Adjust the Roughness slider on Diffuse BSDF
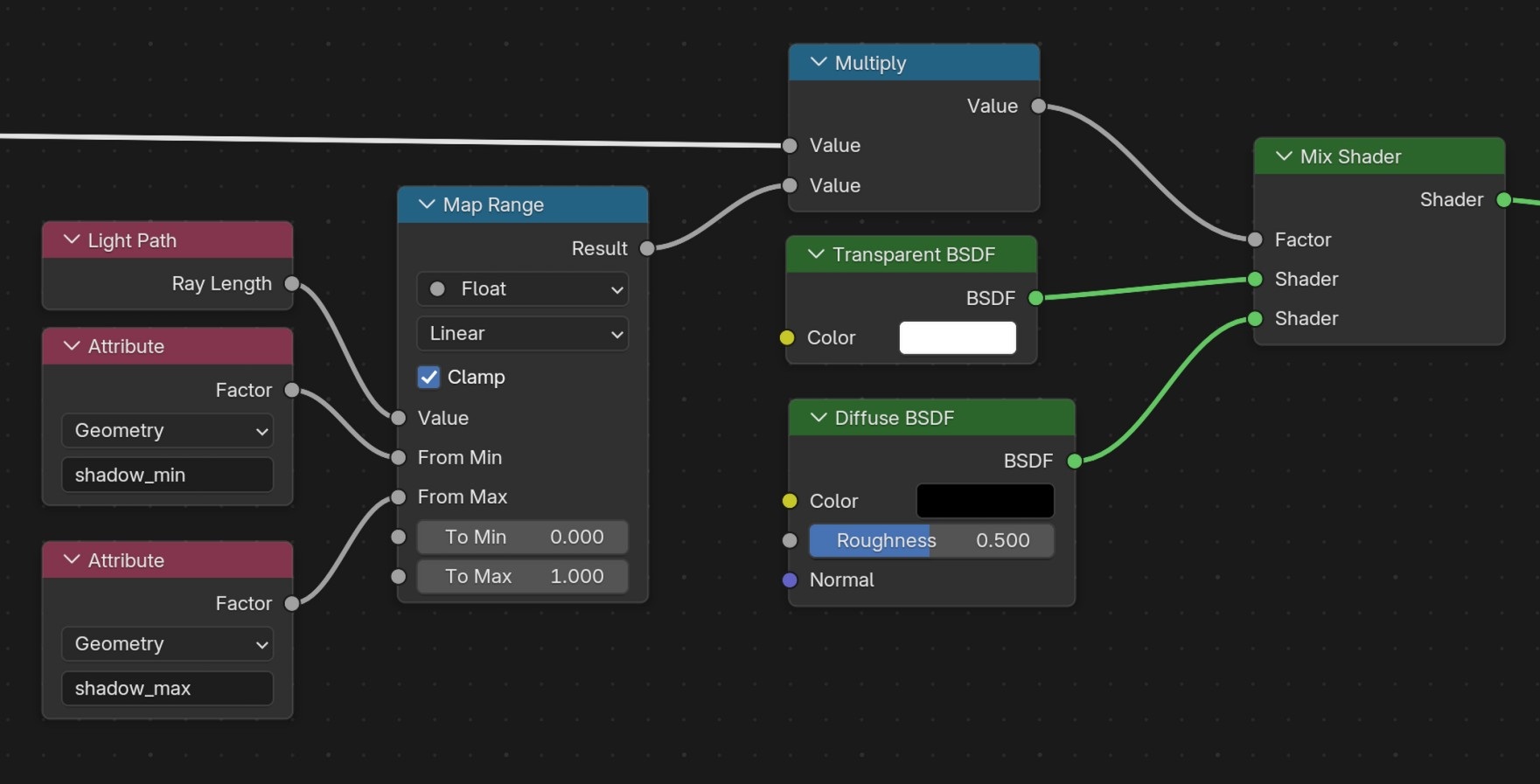Image resolution: width=1540 pixels, height=784 pixels. coord(931,540)
